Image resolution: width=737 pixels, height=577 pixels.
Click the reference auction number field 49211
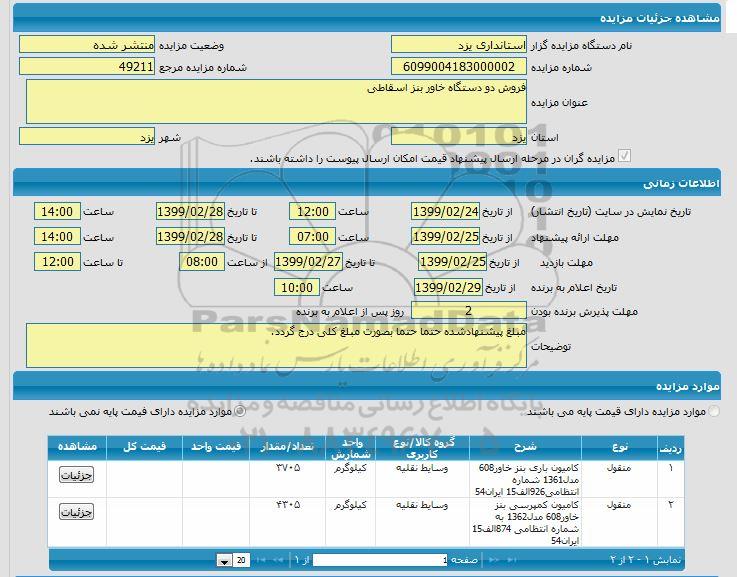click(x=87, y=67)
